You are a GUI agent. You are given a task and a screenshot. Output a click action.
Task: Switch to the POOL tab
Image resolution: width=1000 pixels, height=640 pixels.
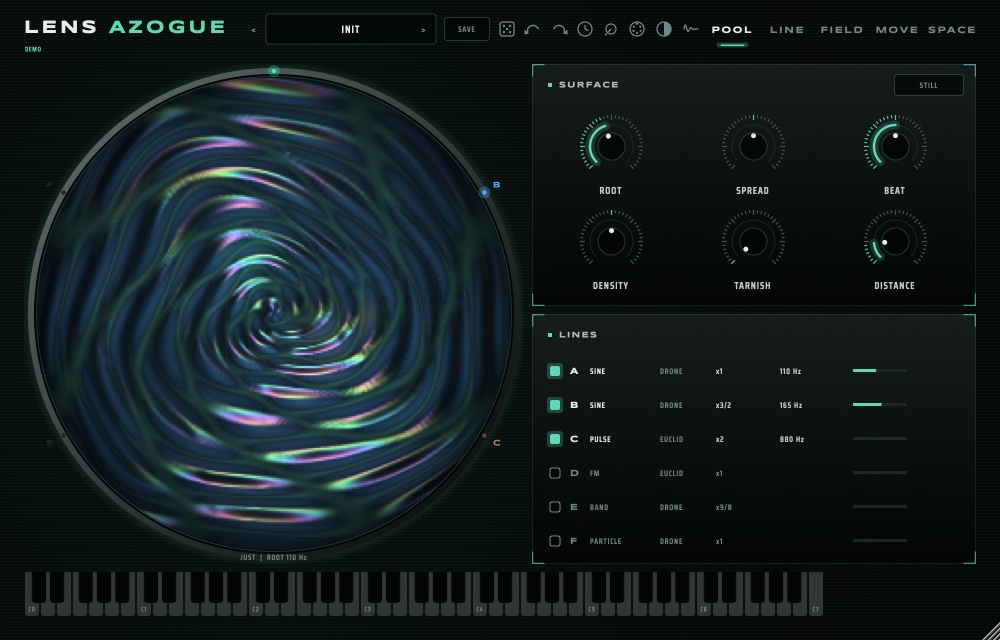pos(732,30)
